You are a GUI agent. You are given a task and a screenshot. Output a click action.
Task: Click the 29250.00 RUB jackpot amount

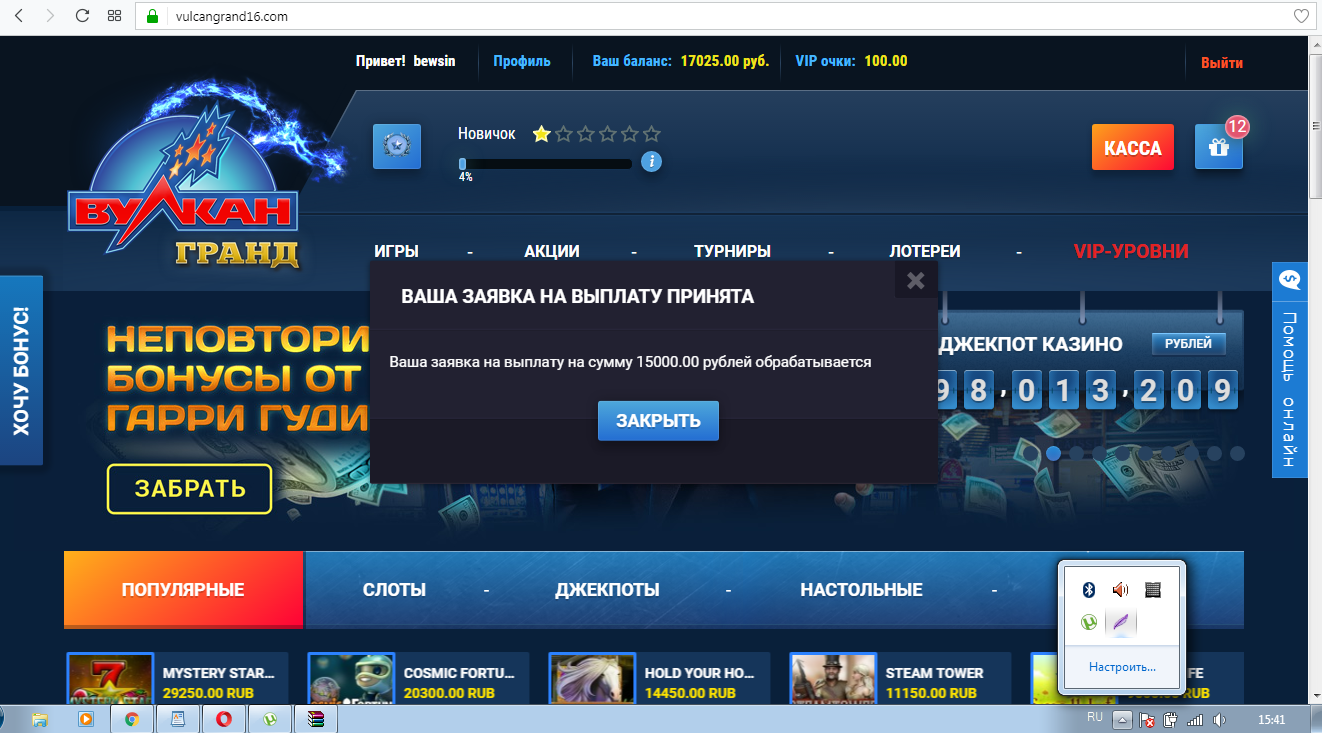208,693
